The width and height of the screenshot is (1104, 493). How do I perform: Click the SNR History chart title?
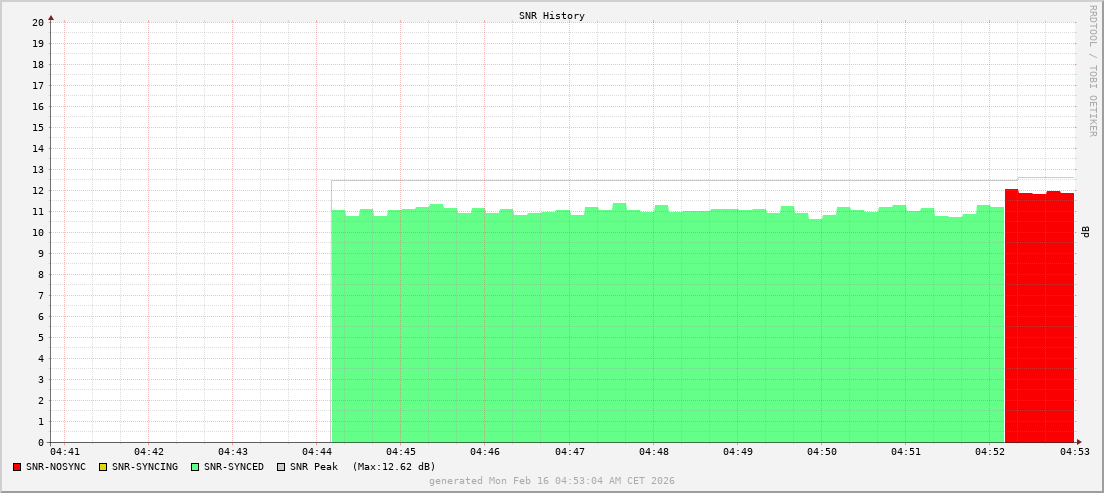click(x=551, y=16)
